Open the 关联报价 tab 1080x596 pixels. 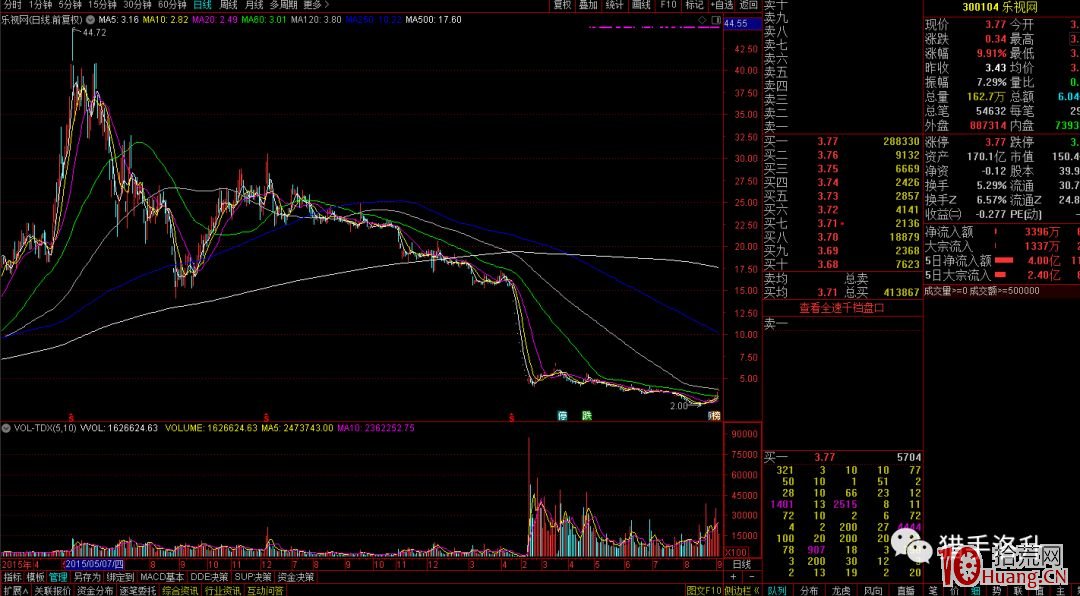point(52,590)
